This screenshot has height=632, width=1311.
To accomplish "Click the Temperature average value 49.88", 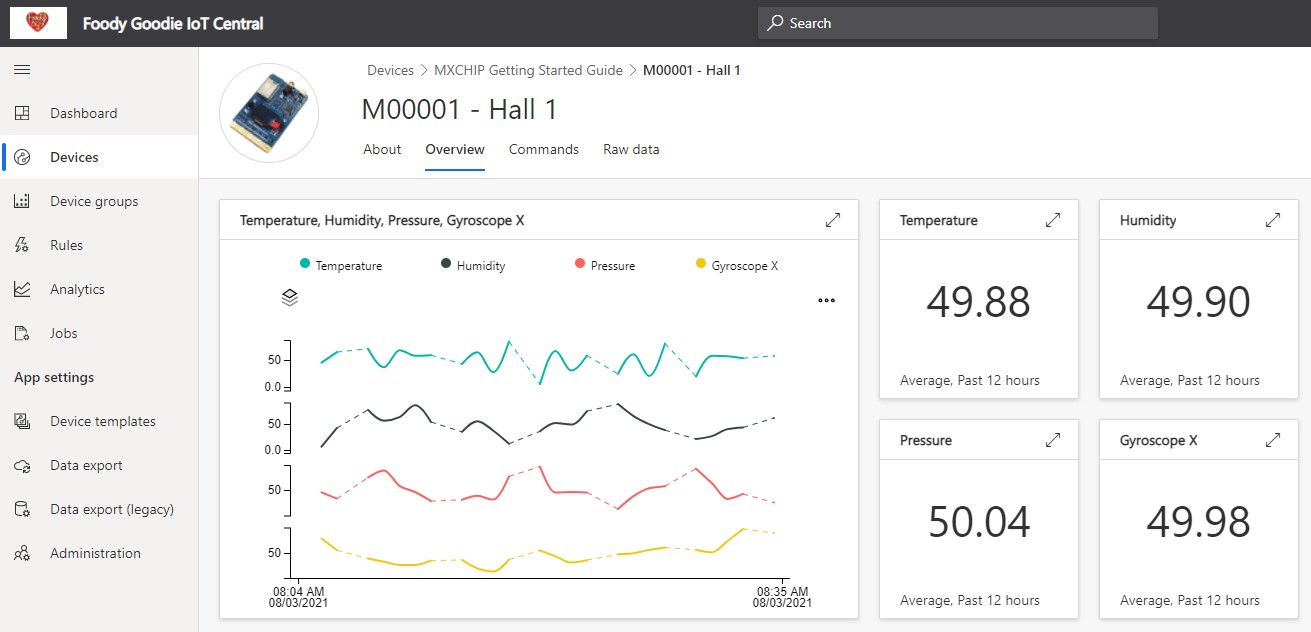I will [x=978, y=301].
